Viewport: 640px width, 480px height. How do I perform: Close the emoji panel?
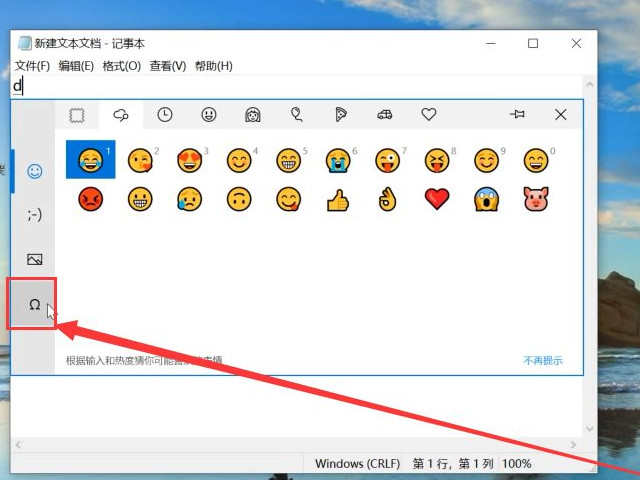[561, 115]
